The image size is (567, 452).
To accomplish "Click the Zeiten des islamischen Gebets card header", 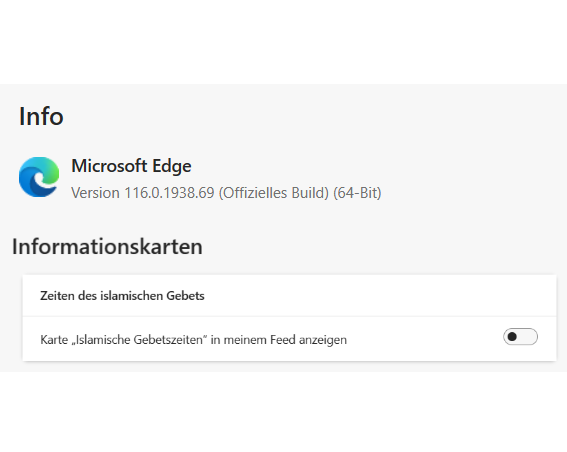I will click(x=289, y=295).
